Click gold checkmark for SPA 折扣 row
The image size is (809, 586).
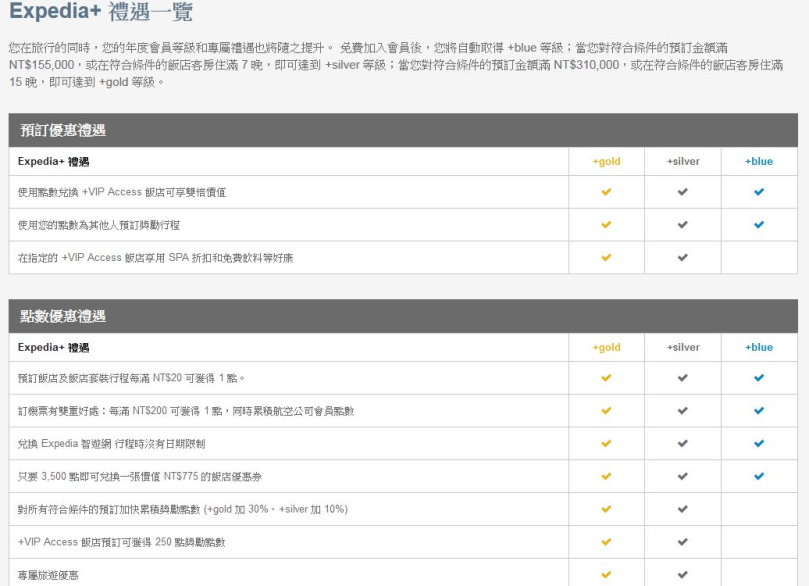coord(606,257)
